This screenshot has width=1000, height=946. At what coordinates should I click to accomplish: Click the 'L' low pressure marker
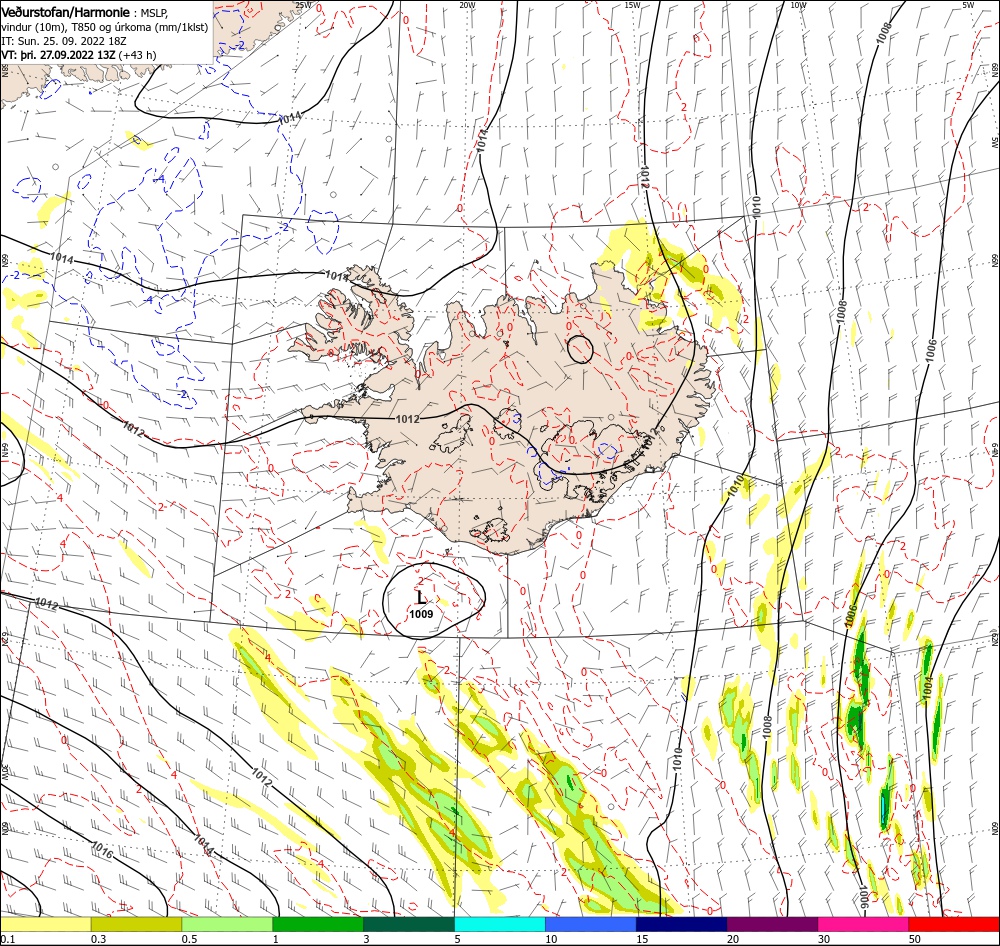click(421, 598)
